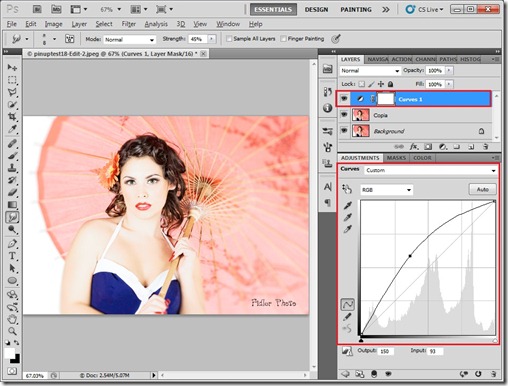Image resolution: width=508 pixels, height=386 pixels.
Task: Select the Type tool
Action: pyautogui.click(x=12, y=256)
